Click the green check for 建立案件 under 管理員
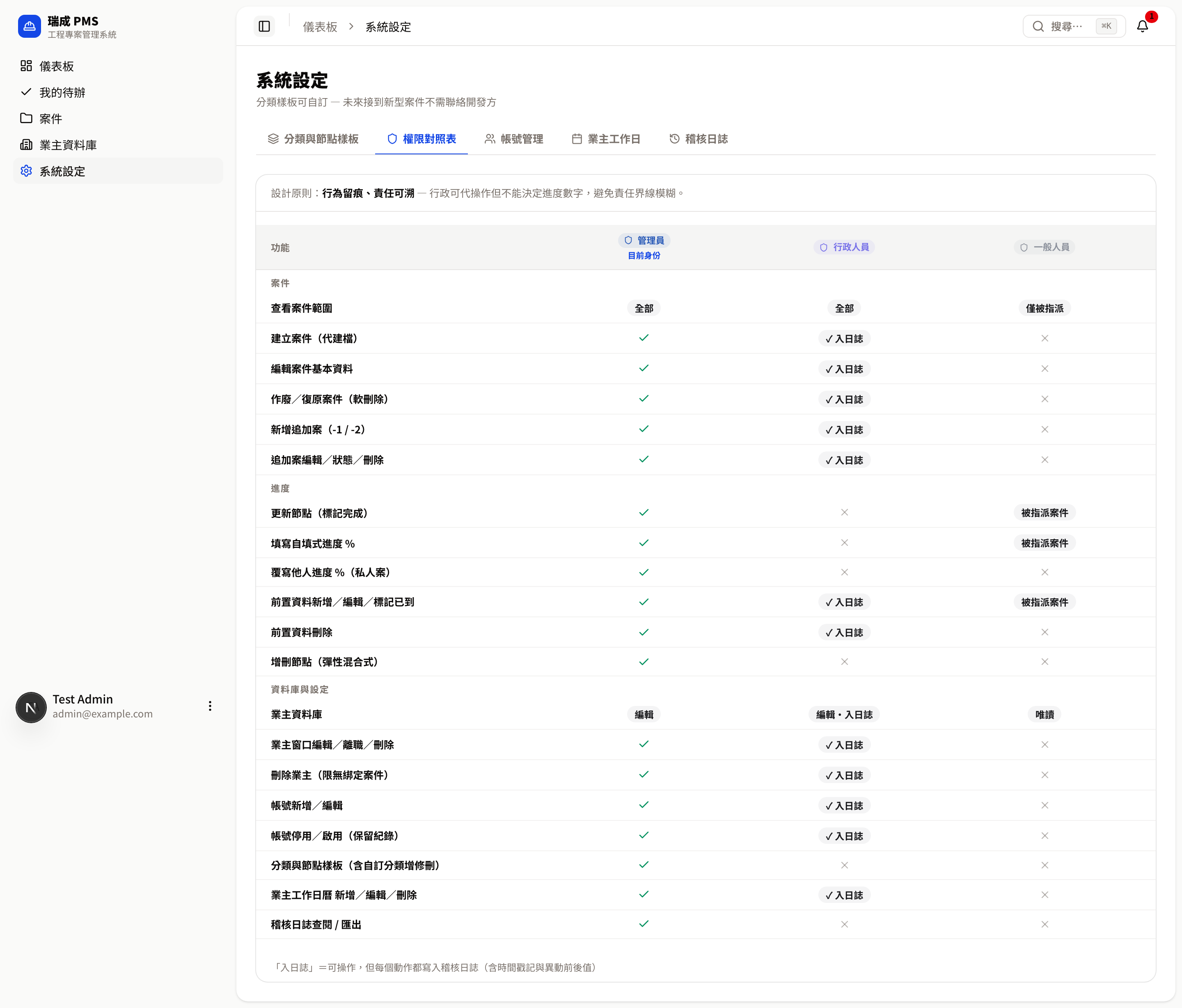This screenshot has height=1008, width=1182. point(644,338)
